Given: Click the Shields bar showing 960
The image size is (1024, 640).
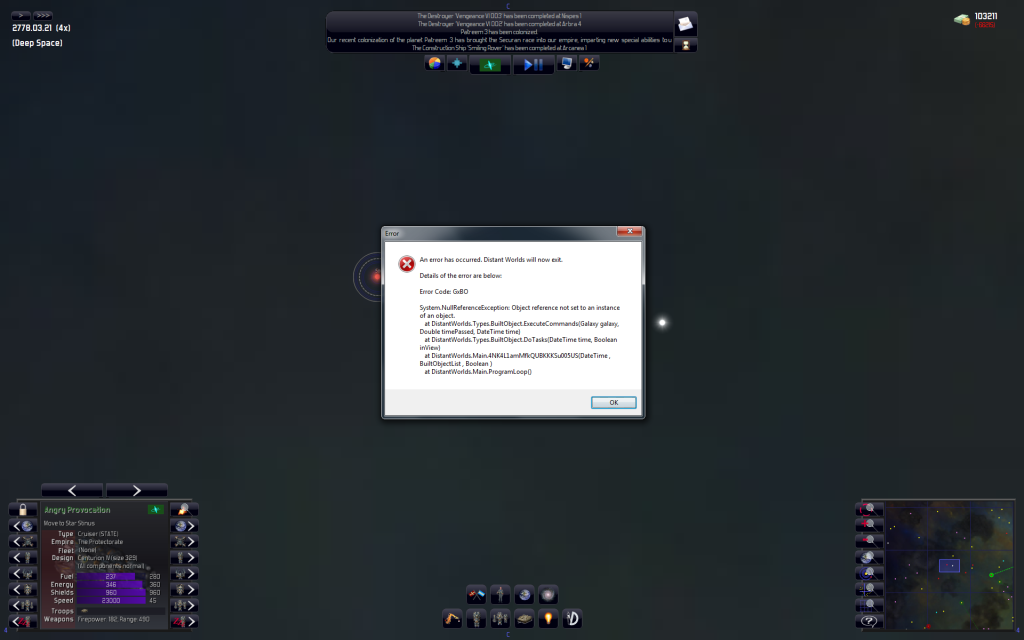Looking at the screenshot, I should (x=111, y=592).
